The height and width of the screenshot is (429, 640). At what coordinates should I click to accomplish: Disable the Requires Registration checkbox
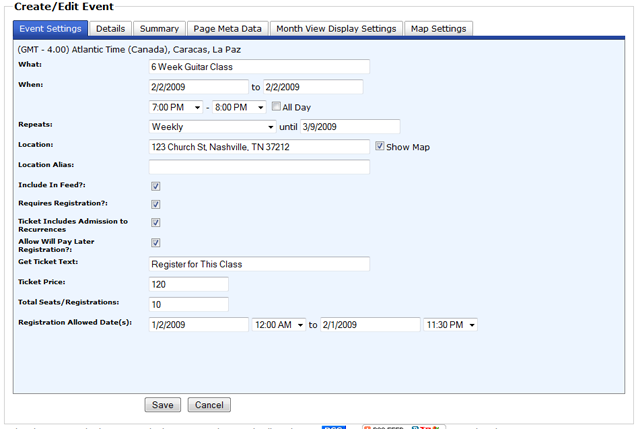pos(156,204)
